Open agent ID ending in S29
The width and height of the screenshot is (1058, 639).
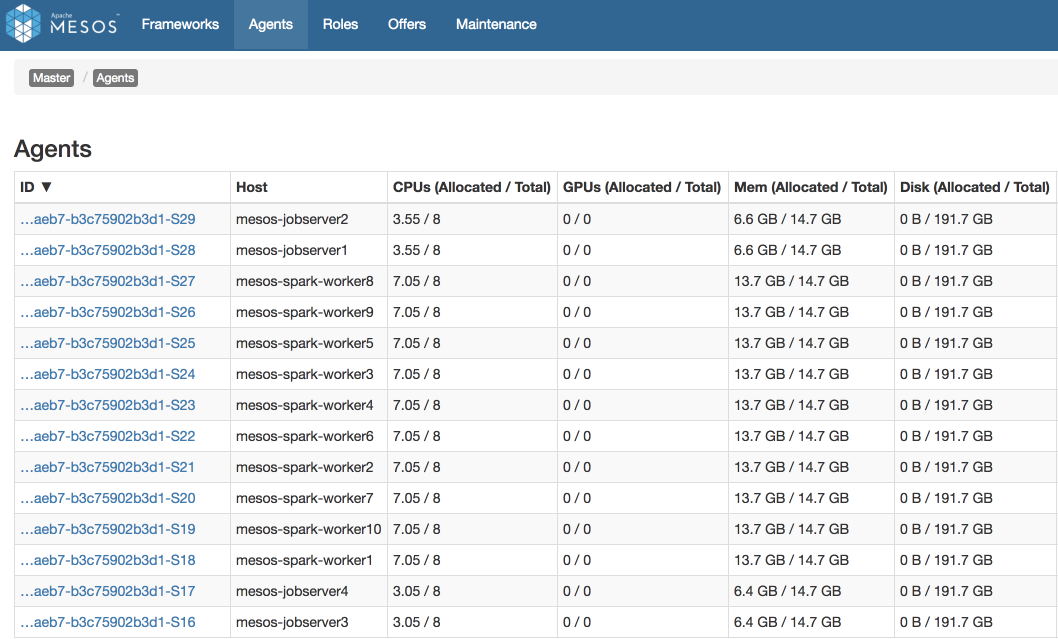pyautogui.click(x=108, y=219)
